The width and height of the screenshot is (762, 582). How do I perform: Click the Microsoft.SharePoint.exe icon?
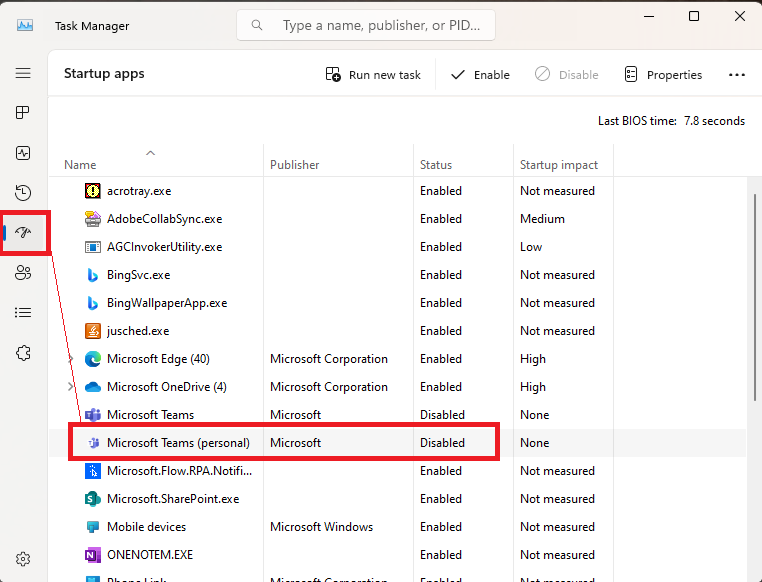[x=92, y=499]
